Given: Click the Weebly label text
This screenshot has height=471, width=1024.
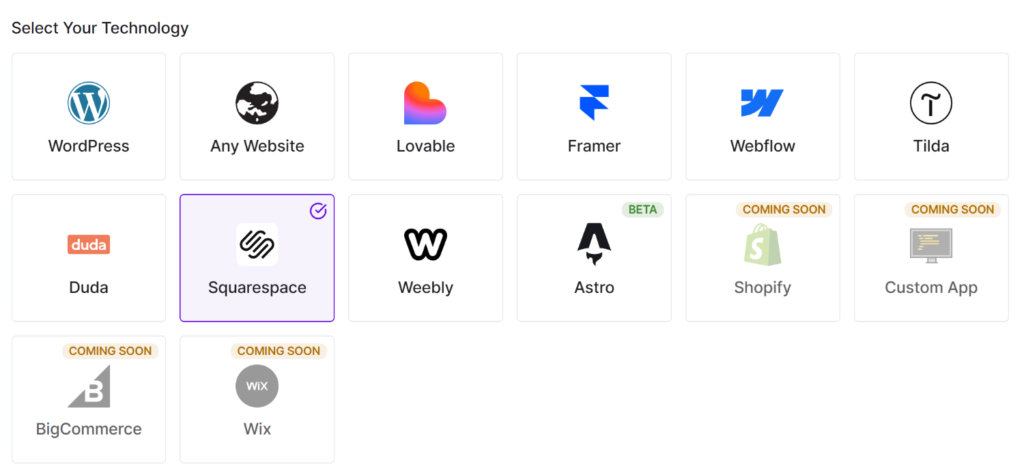Looking at the screenshot, I should (426, 287).
